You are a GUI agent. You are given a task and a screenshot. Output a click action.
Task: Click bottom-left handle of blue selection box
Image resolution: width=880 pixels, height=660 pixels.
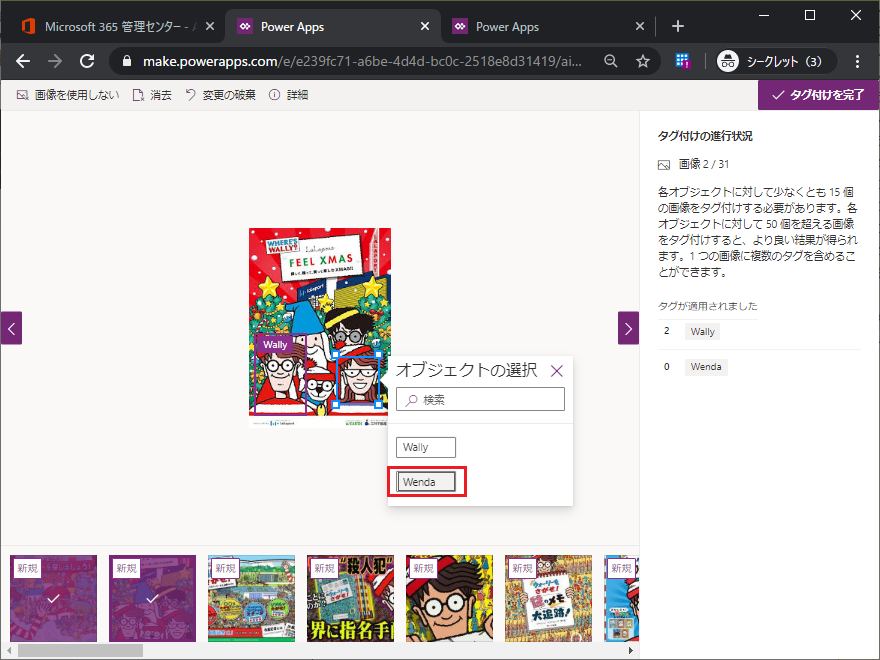(x=336, y=405)
